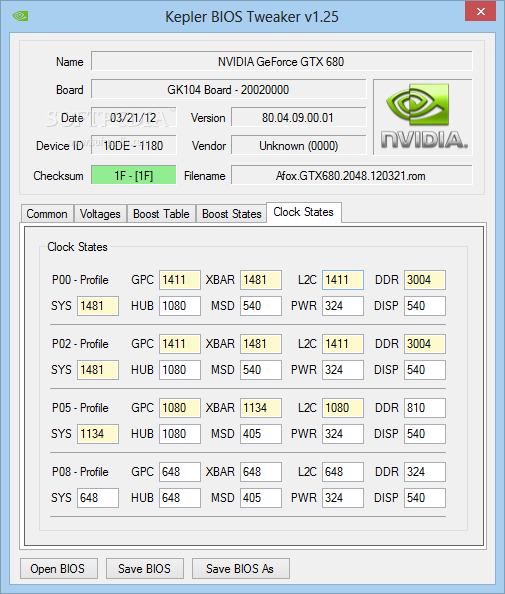Edit the P02 profile XBAR clock field
Screen dimensions: 505x594
(x=261, y=344)
